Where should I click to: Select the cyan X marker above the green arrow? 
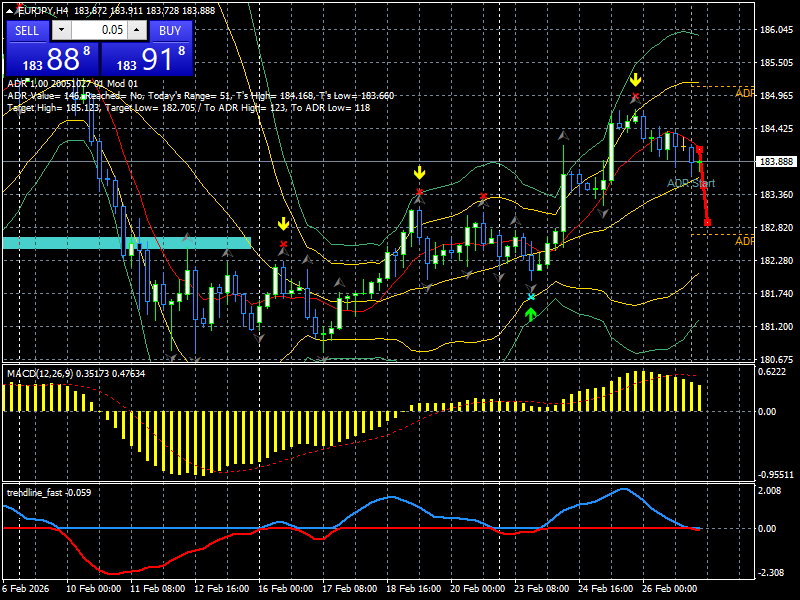(x=531, y=297)
